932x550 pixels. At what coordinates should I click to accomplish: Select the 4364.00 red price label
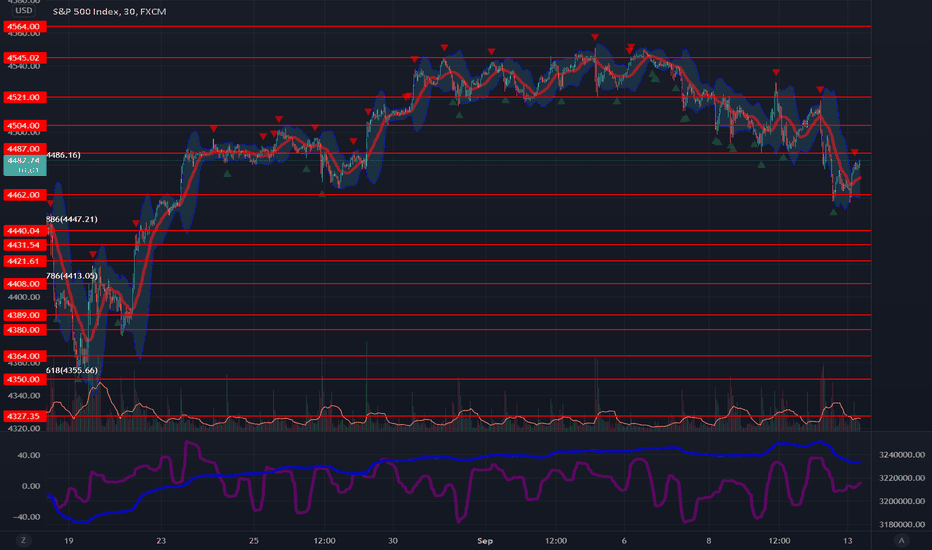pyautogui.click(x=25, y=356)
